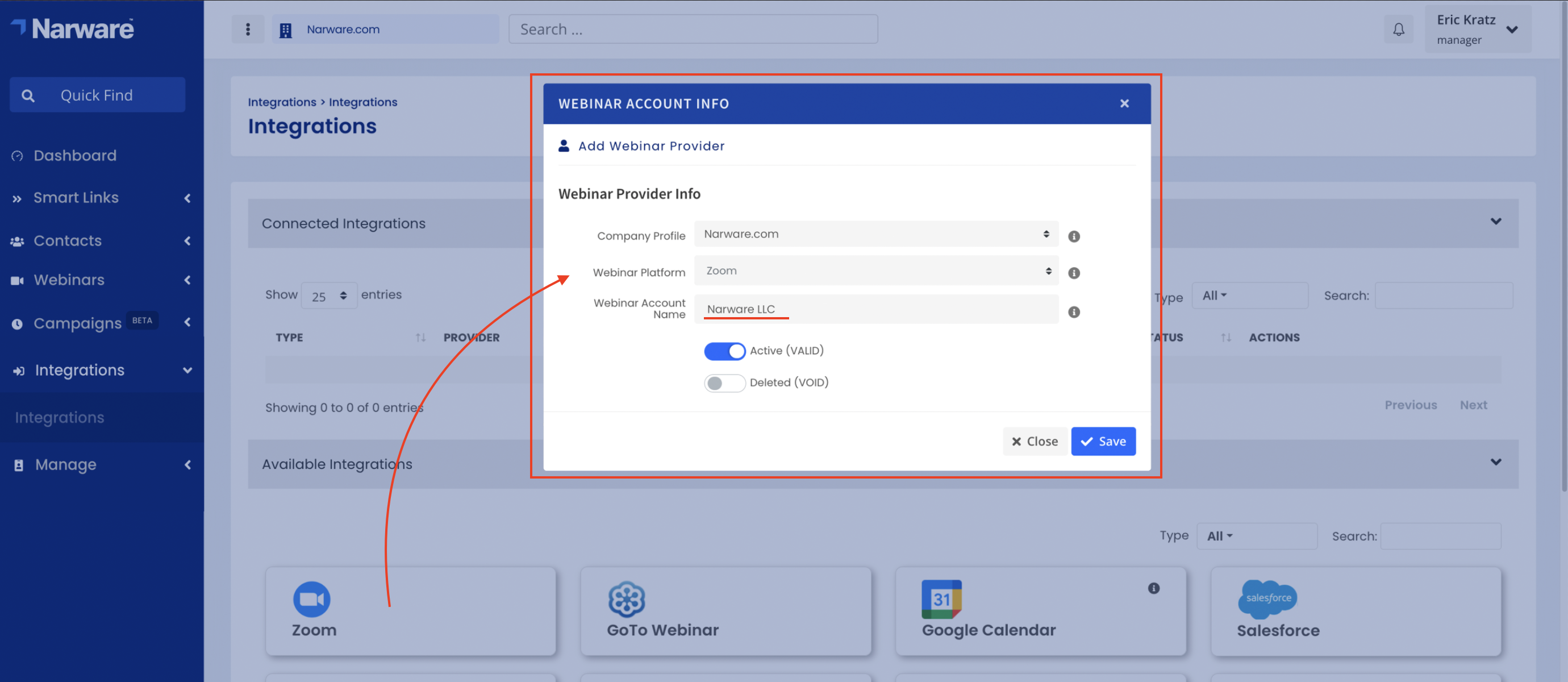Click the Previous pagination link
Viewport: 1568px width, 682px height.
[1410, 406]
